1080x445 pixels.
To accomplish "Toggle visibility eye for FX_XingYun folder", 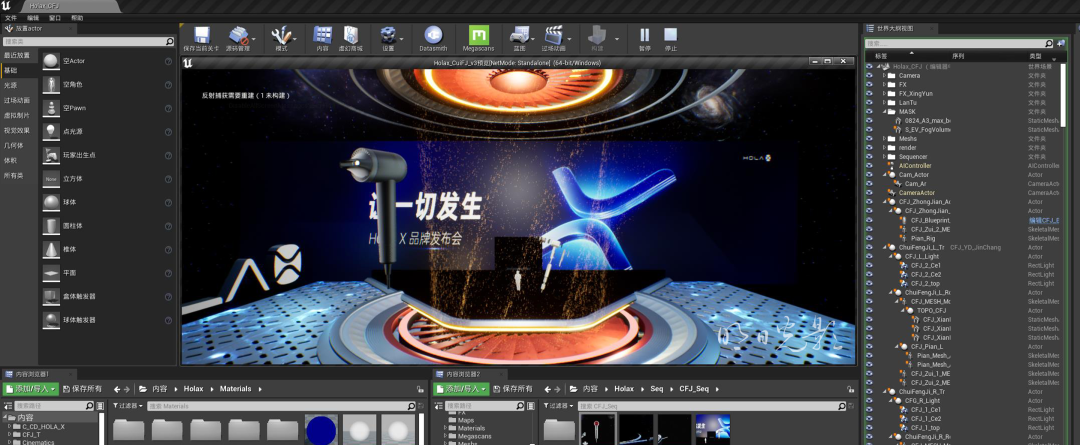I will (869, 94).
